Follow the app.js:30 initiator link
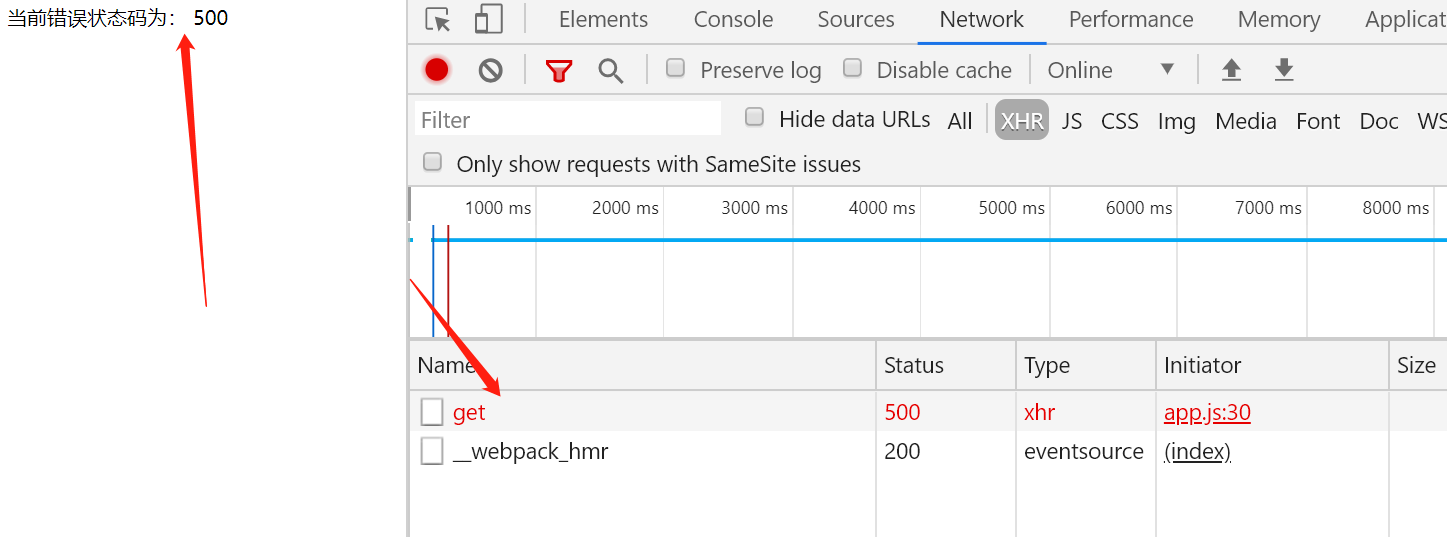The image size is (1447, 537). click(1207, 412)
